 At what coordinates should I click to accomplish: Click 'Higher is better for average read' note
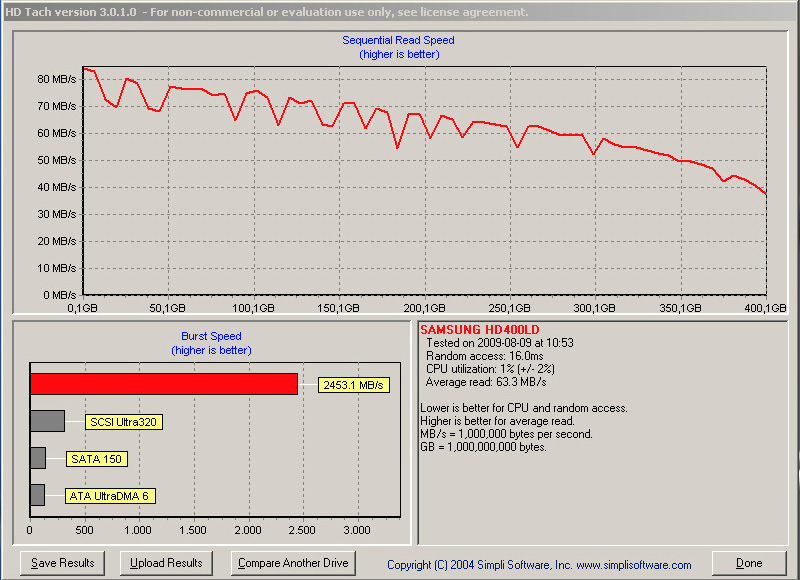pyautogui.click(x=497, y=421)
